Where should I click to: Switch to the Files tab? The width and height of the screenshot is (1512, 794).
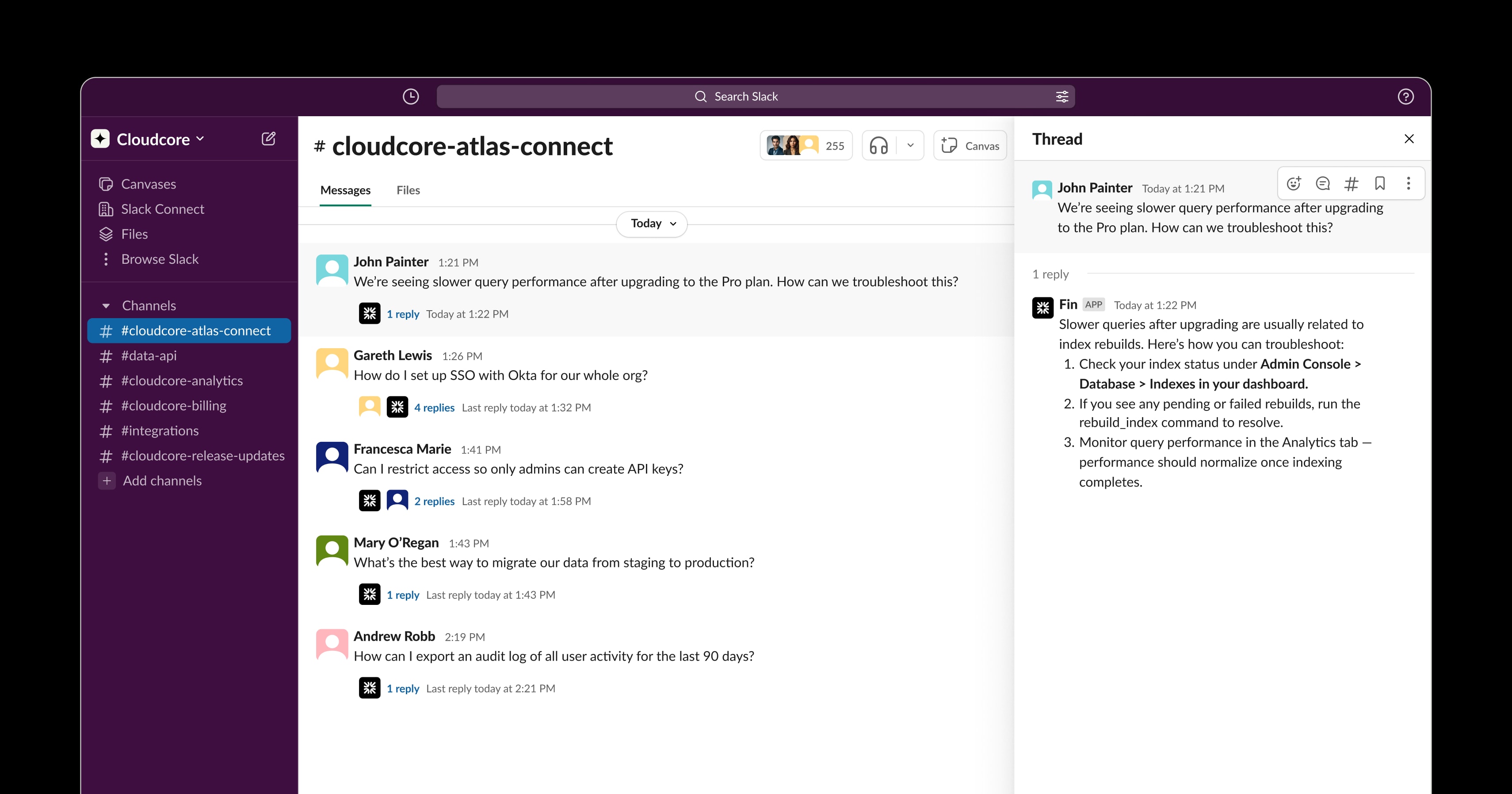click(x=408, y=190)
